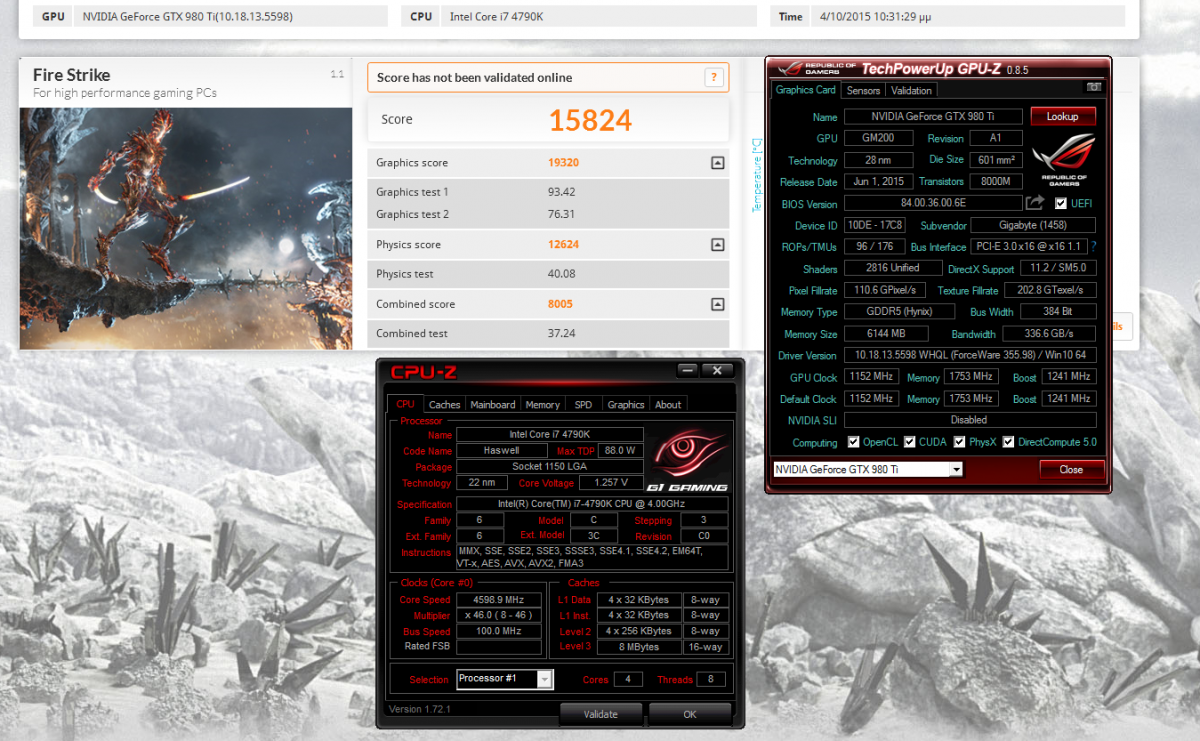Click the Close button at GPU-Z bottom
The height and width of the screenshot is (741, 1200).
(x=1071, y=469)
